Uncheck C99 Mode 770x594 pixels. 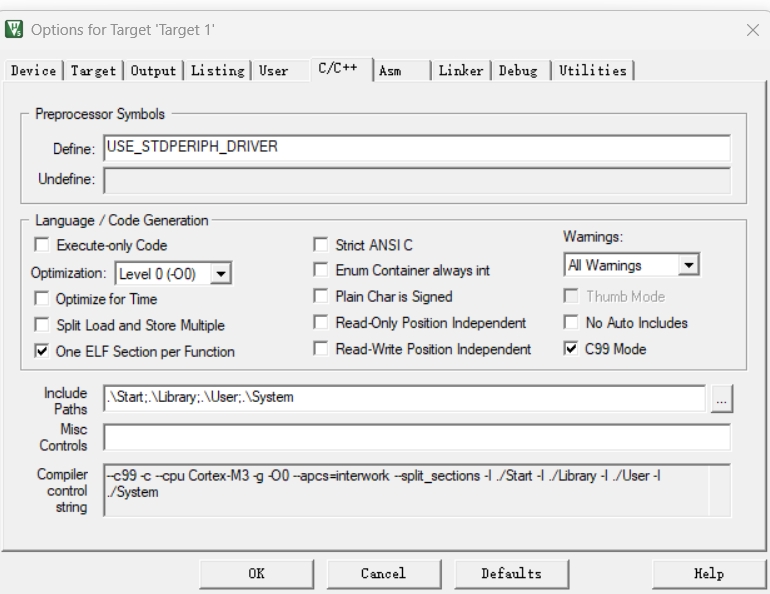point(571,349)
